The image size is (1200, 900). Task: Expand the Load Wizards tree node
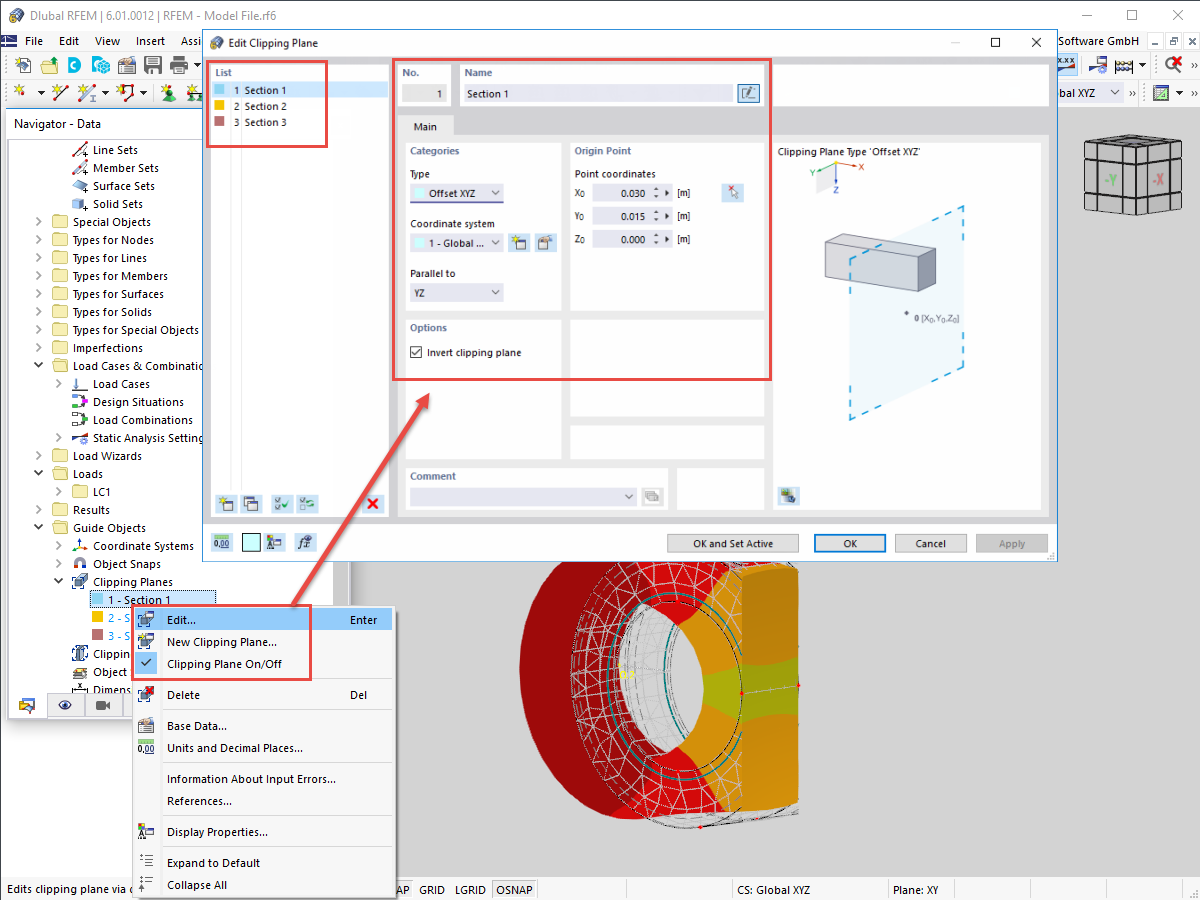(39, 456)
